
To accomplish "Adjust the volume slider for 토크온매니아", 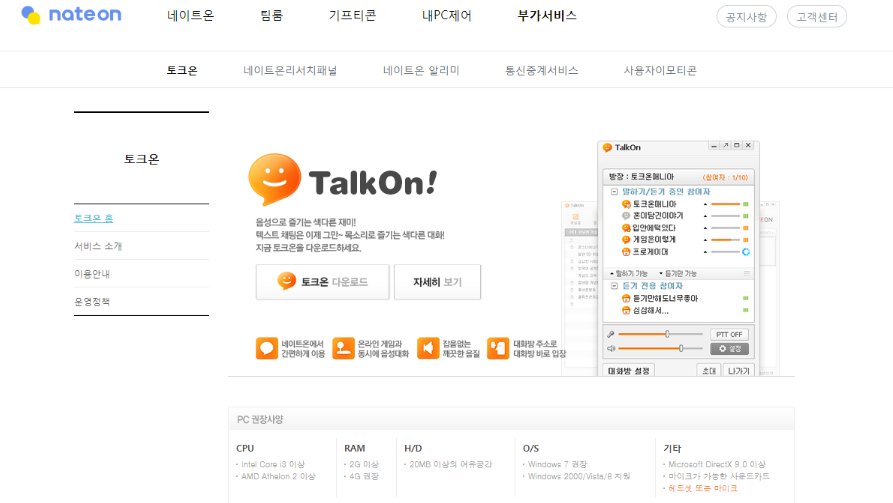I will pyautogui.click(x=726, y=204).
